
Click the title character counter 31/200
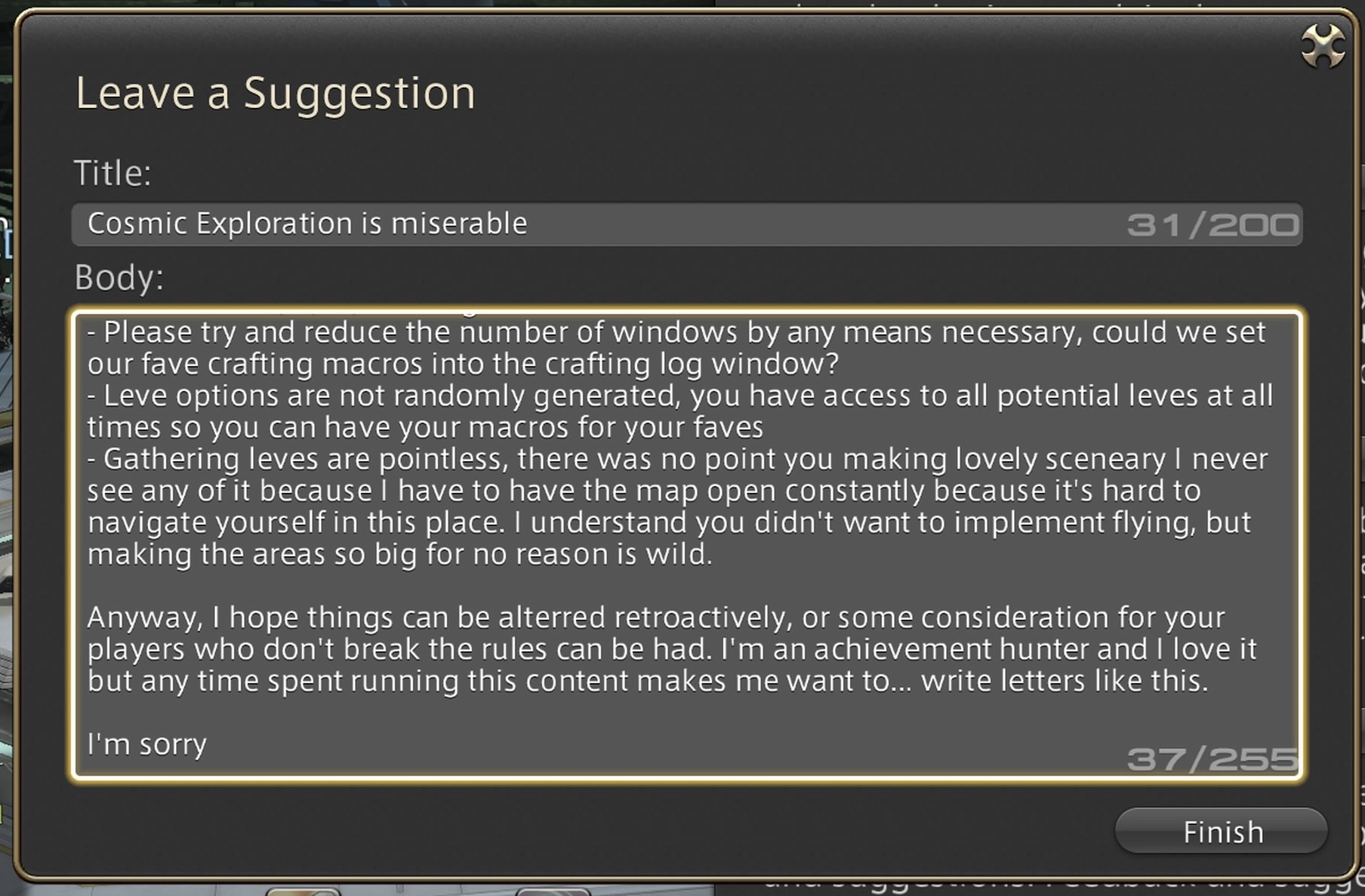pos(1212,225)
